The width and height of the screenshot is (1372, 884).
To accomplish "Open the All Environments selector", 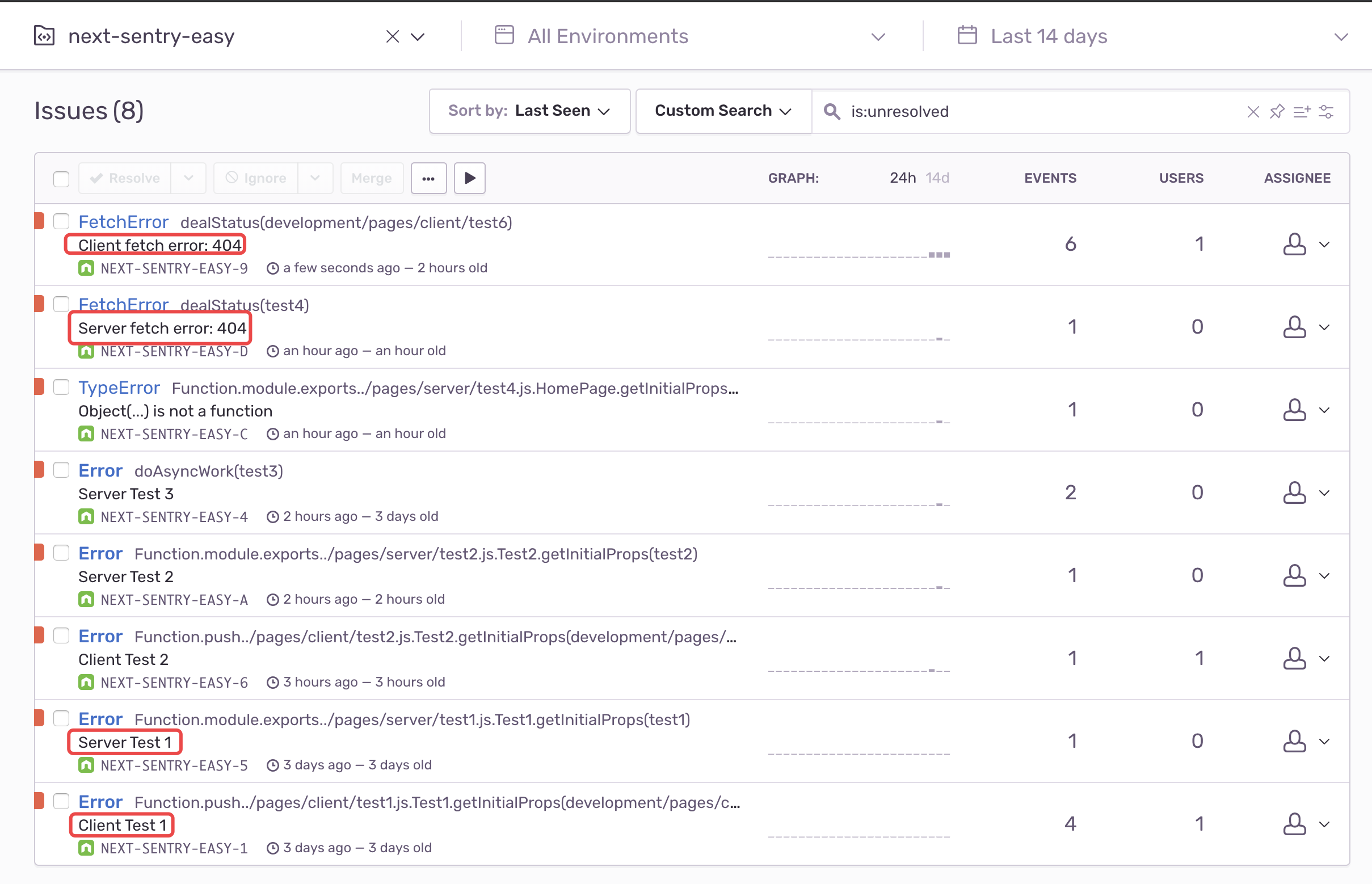I will (x=689, y=36).
